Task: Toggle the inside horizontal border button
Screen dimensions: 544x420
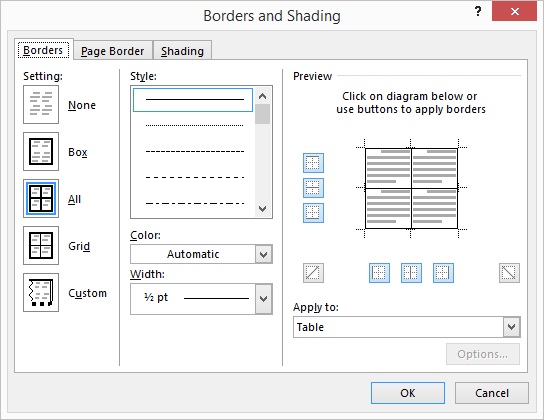Action: tap(313, 188)
